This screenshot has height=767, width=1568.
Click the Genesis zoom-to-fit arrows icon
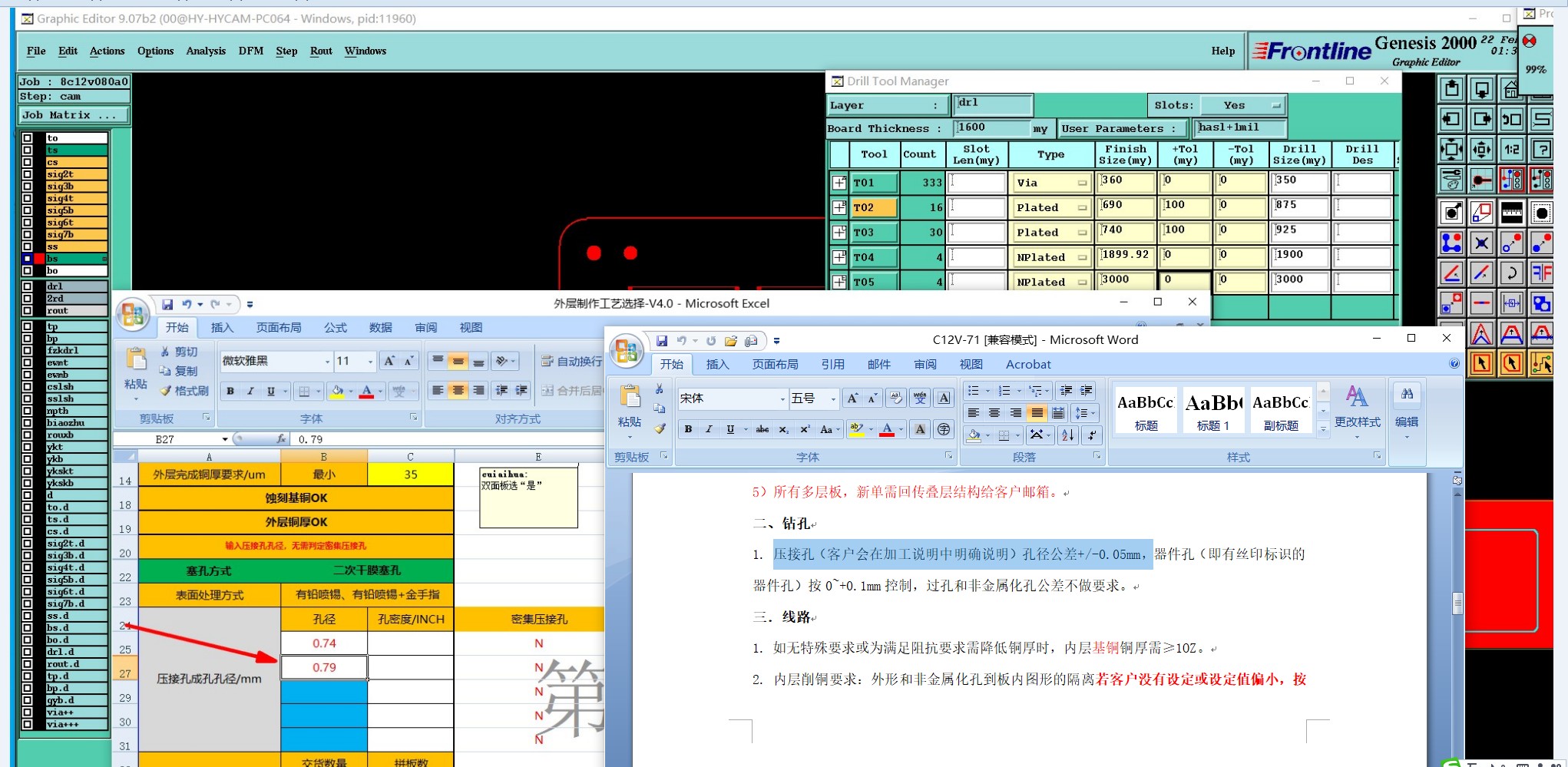click(x=1451, y=150)
